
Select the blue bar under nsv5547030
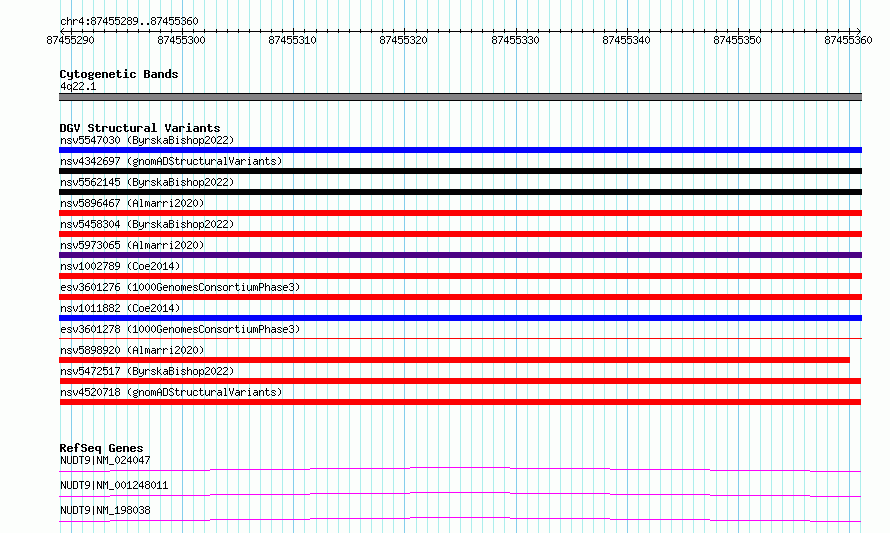pos(460,150)
